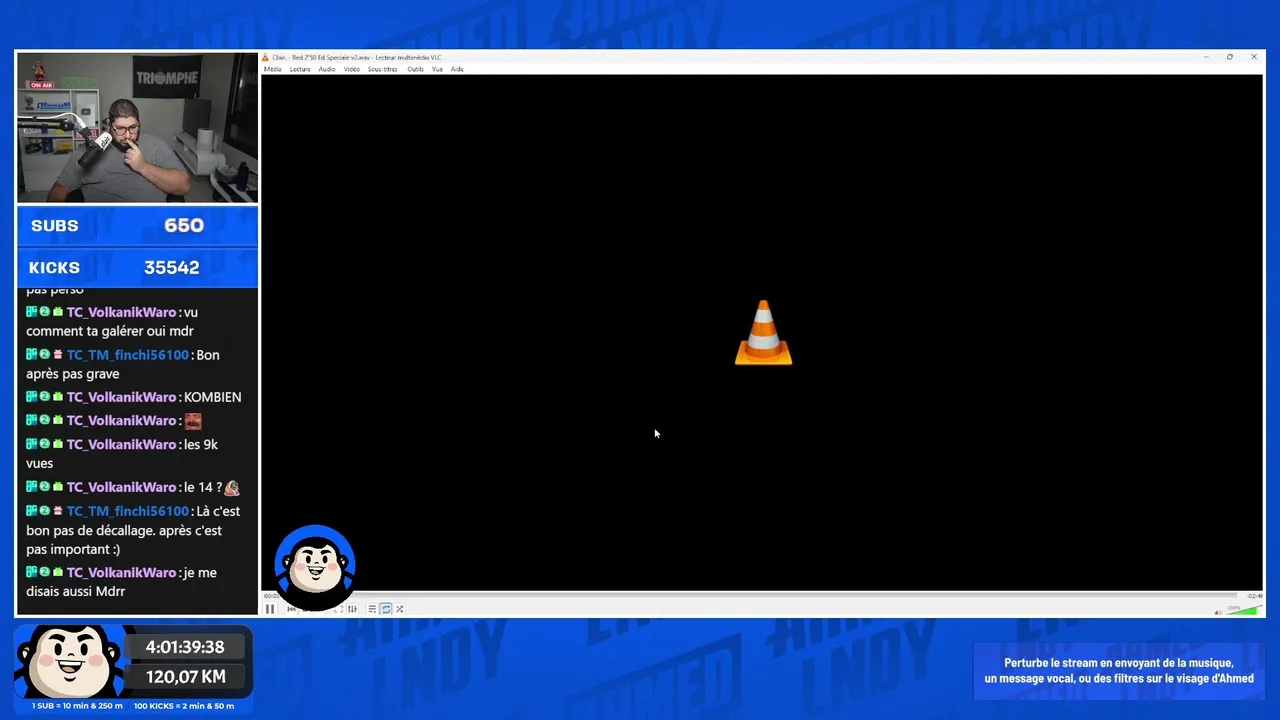This screenshot has width=1280, height=720.
Task: Click the SUBS 650 counter
Action: coord(137,226)
